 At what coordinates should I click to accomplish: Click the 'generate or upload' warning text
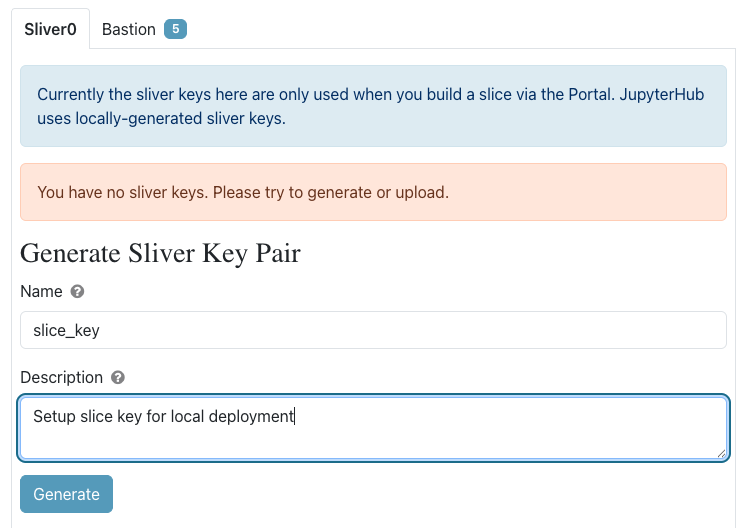tap(383, 192)
